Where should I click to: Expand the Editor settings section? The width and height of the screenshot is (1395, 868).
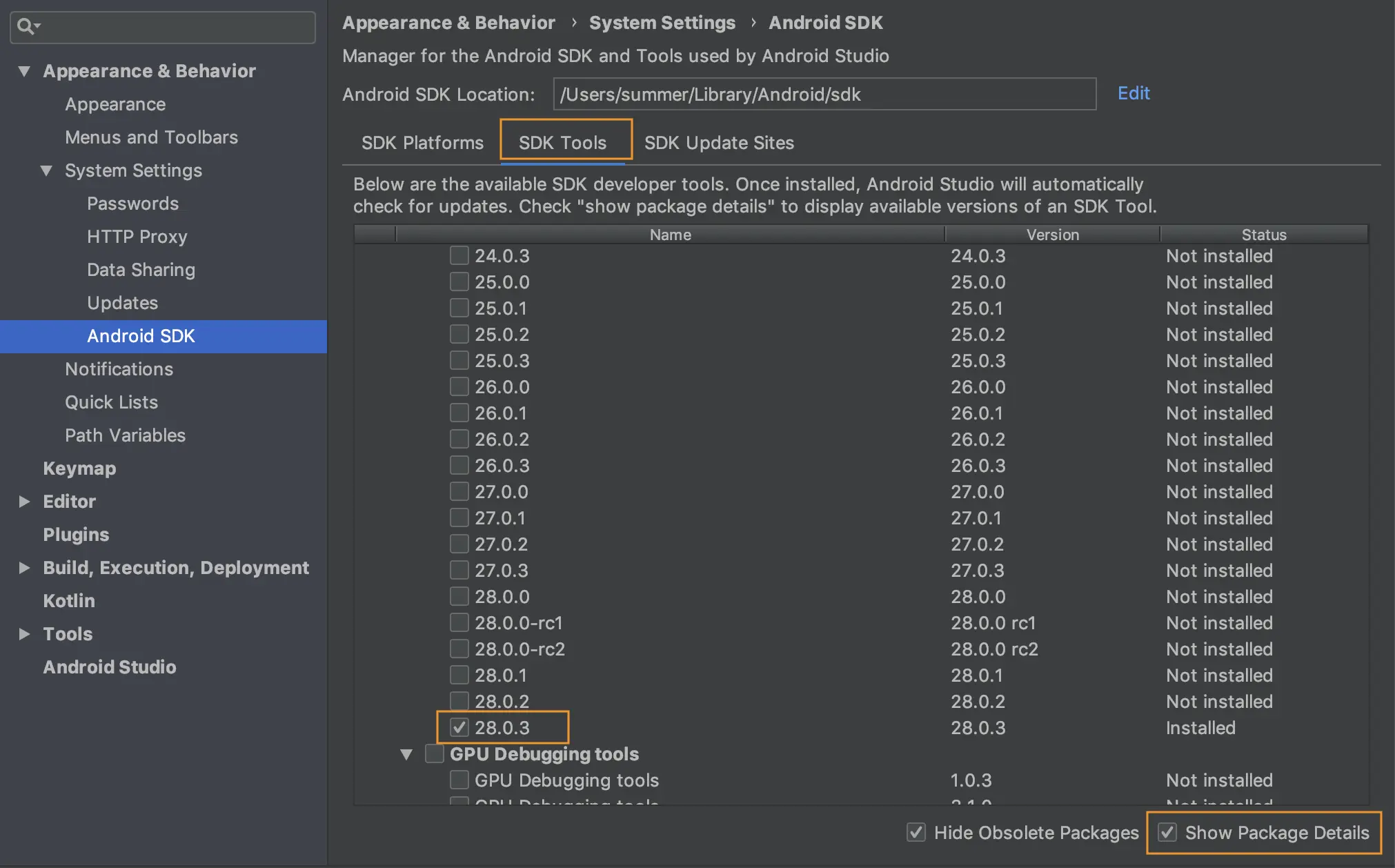click(24, 502)
